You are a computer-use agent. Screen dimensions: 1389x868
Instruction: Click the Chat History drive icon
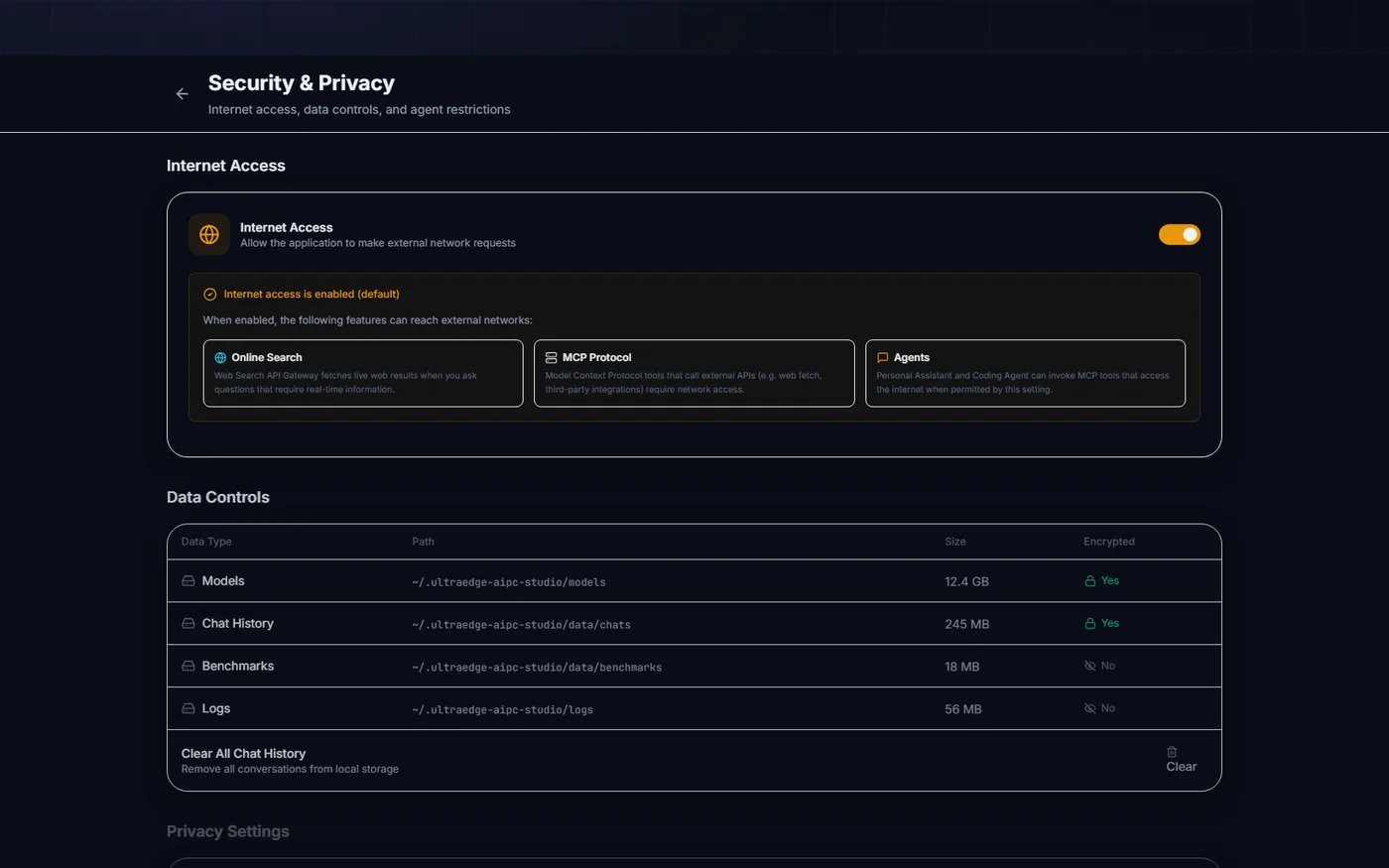coord(189,624)
